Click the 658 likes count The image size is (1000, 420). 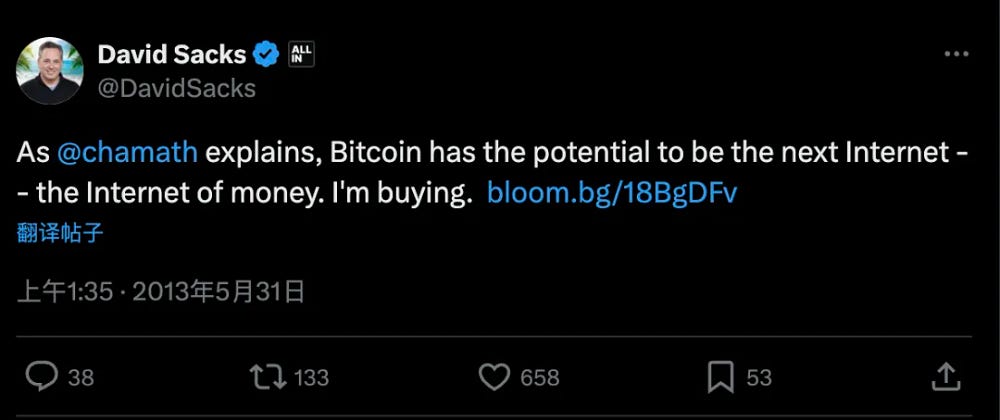pyautogui.click(x=540, y=378)
